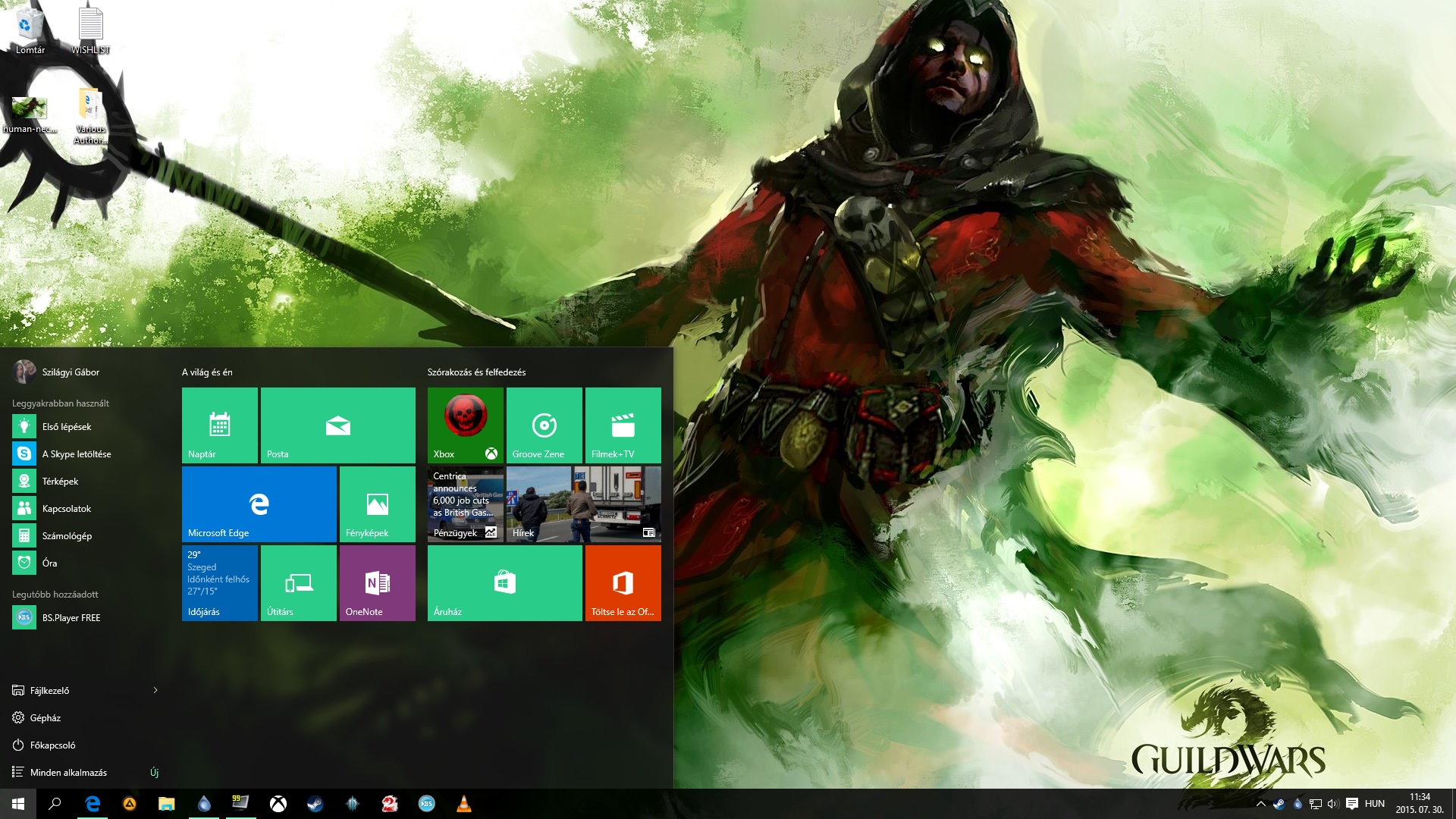The height and width of the screenshot is (819, 1456).
Task: Open the Hírek news tile
Action: (584, 504)
